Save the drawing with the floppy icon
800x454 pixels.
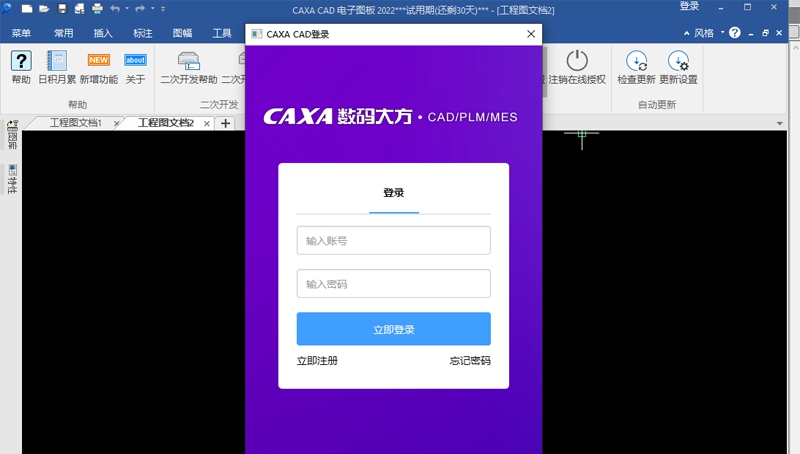point(62,9)
